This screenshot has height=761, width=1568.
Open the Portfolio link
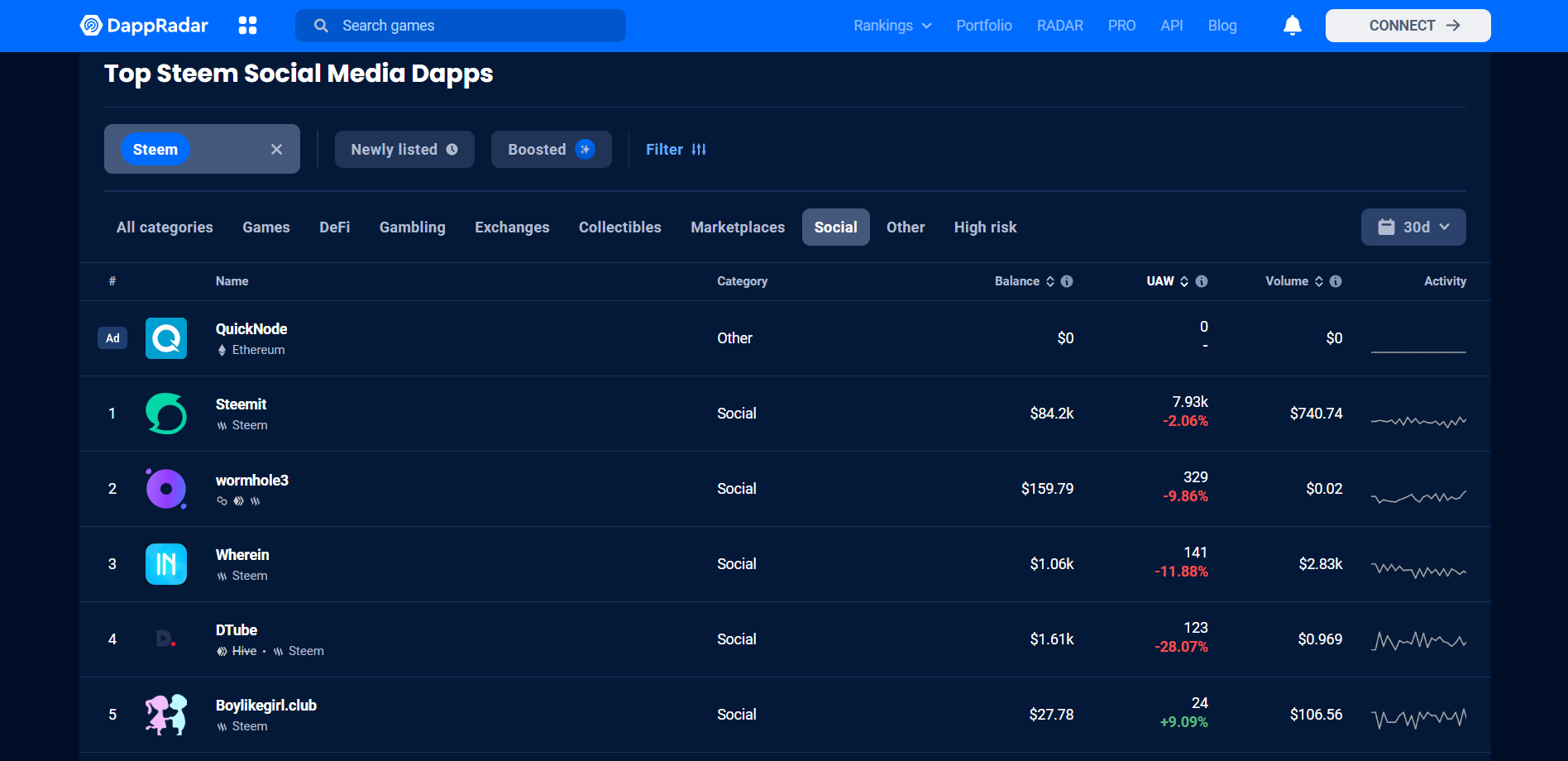tap(984, 26)
